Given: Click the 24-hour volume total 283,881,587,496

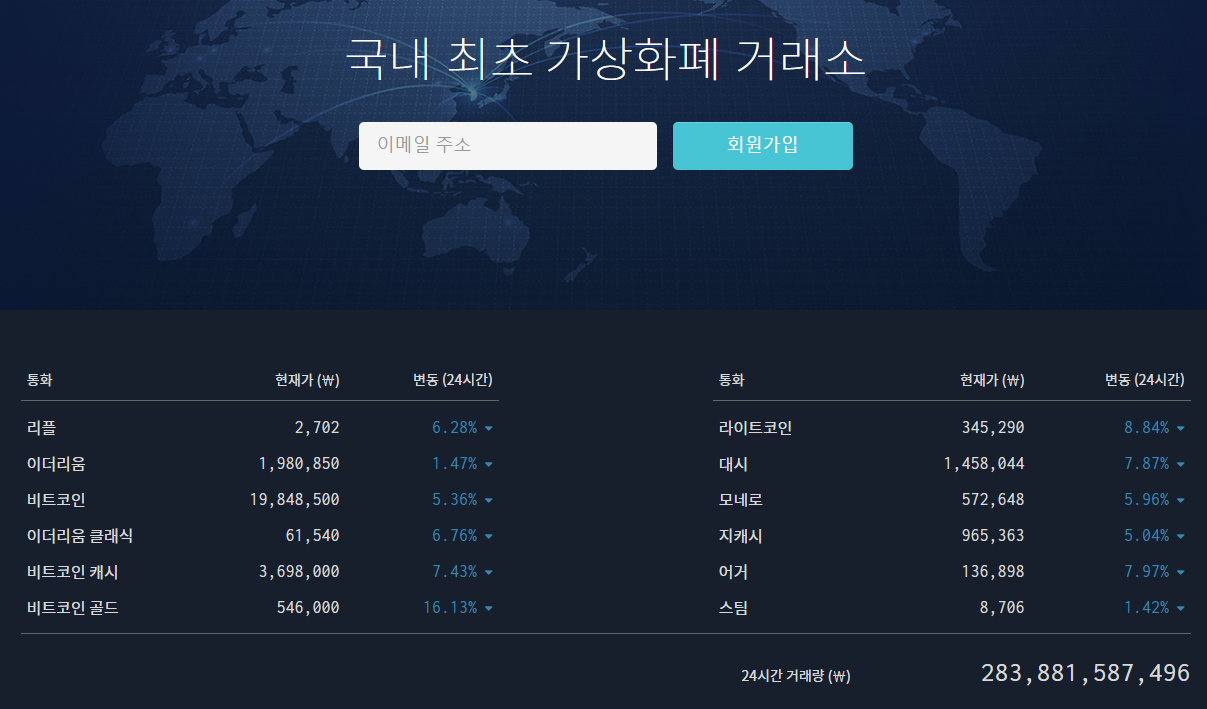Looking at the screenshot, I should pyautogui.click(x=1086, y=673).
